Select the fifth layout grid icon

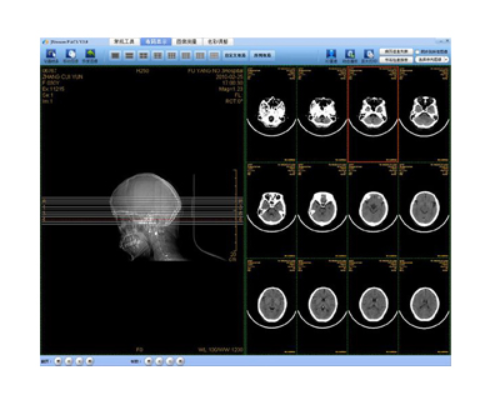[x=172, y=55]
